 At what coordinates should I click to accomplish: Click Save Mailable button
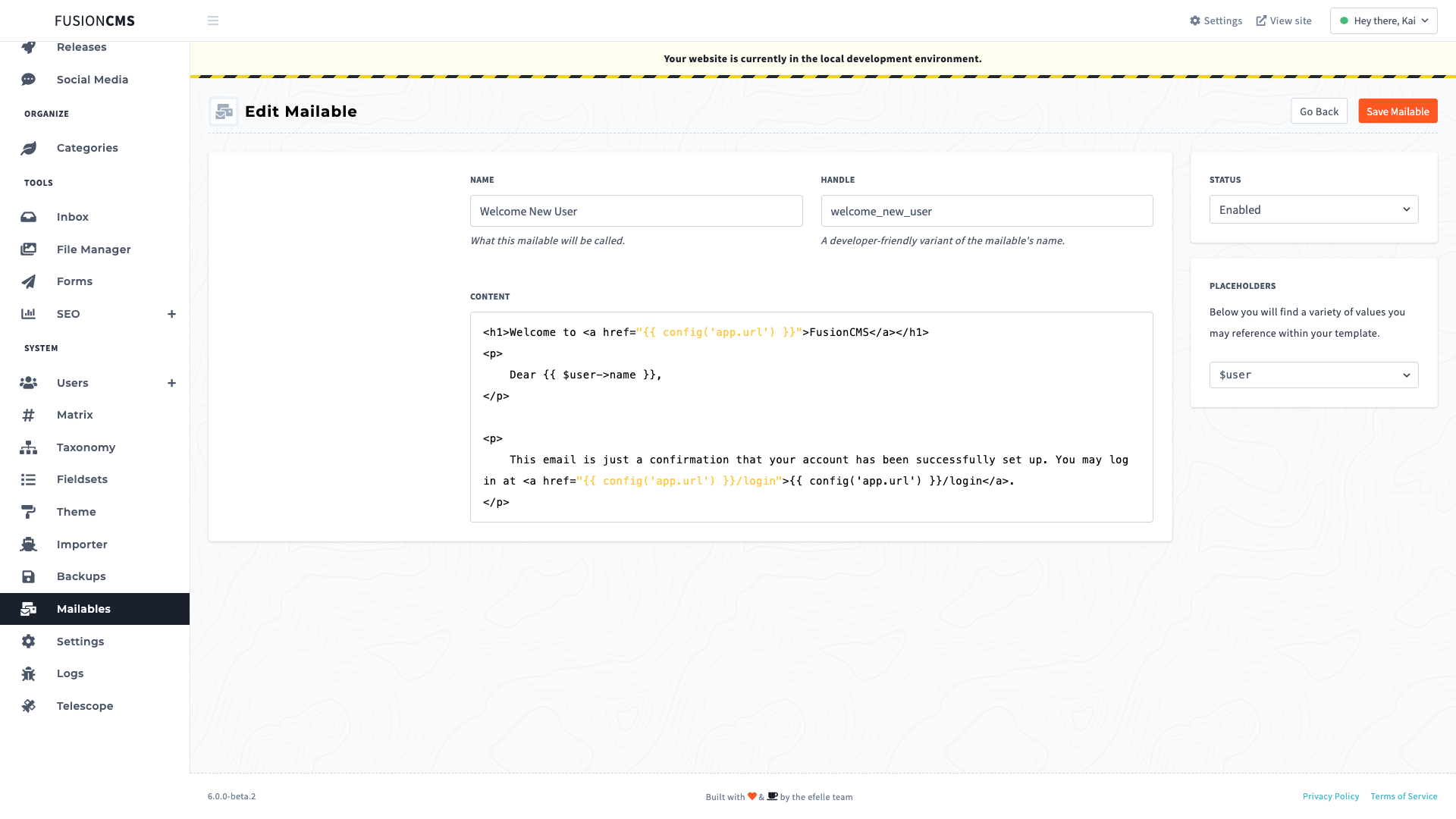1398,111
